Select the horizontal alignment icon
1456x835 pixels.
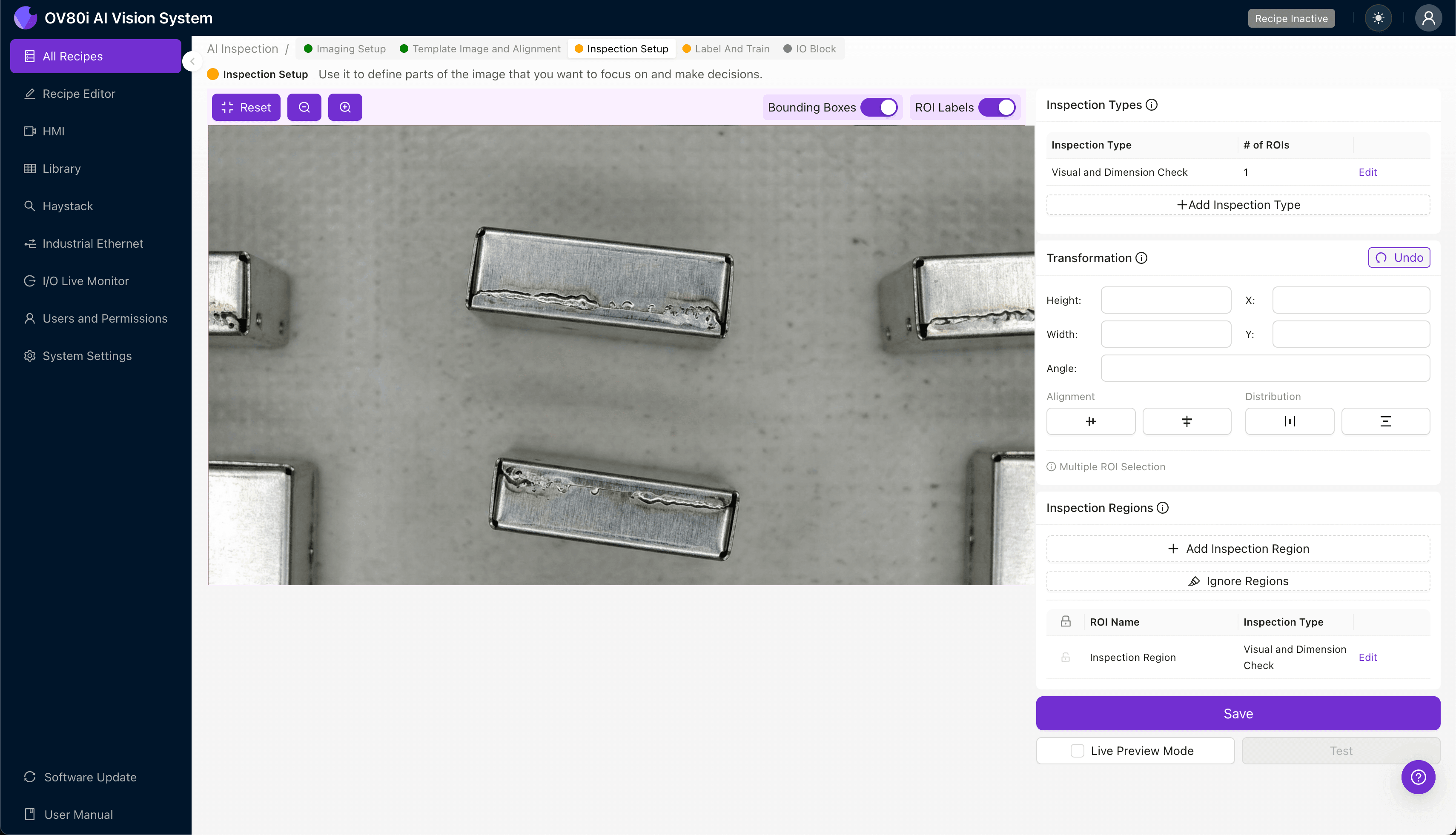(1091, 421)
